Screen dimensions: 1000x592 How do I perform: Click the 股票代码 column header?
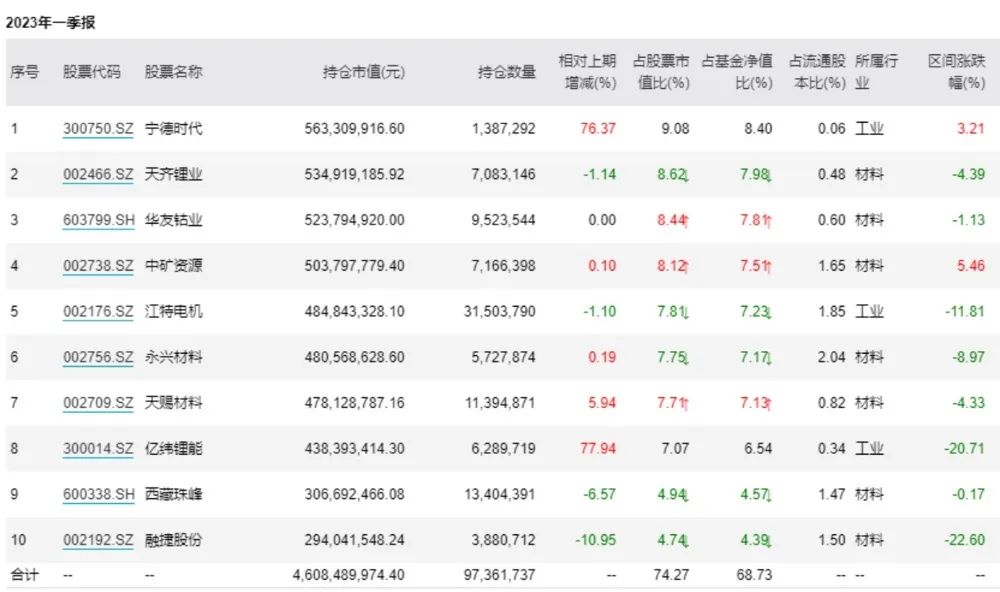pos(91,71)
